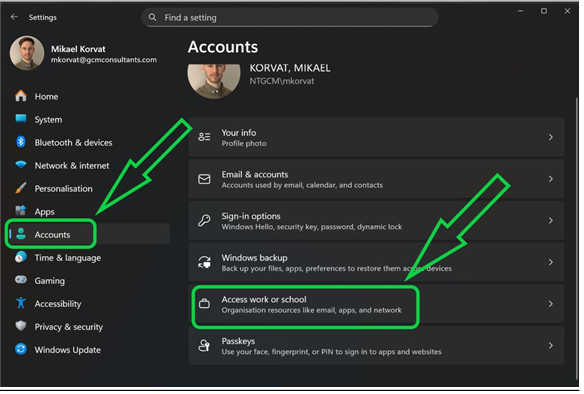
Task: Click mkorvat@gcmconsultants.com email text
Action: point(104,60)
